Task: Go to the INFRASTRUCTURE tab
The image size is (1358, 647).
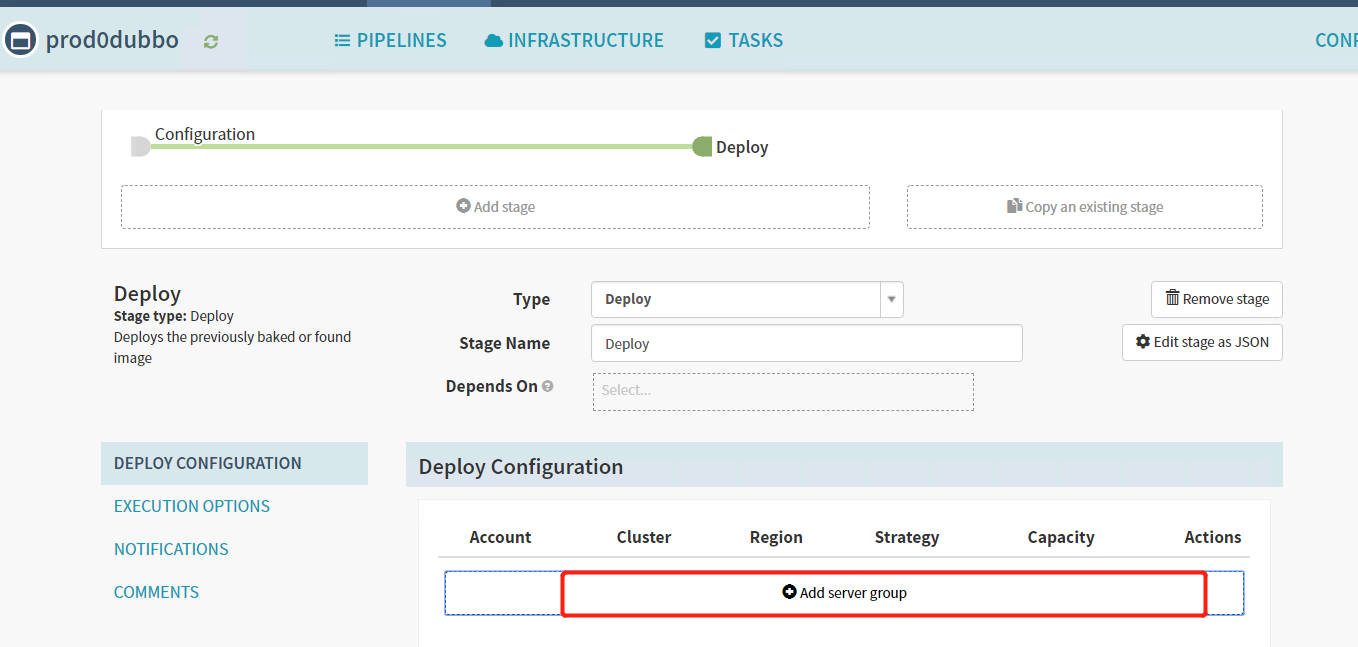Action: 574,41
